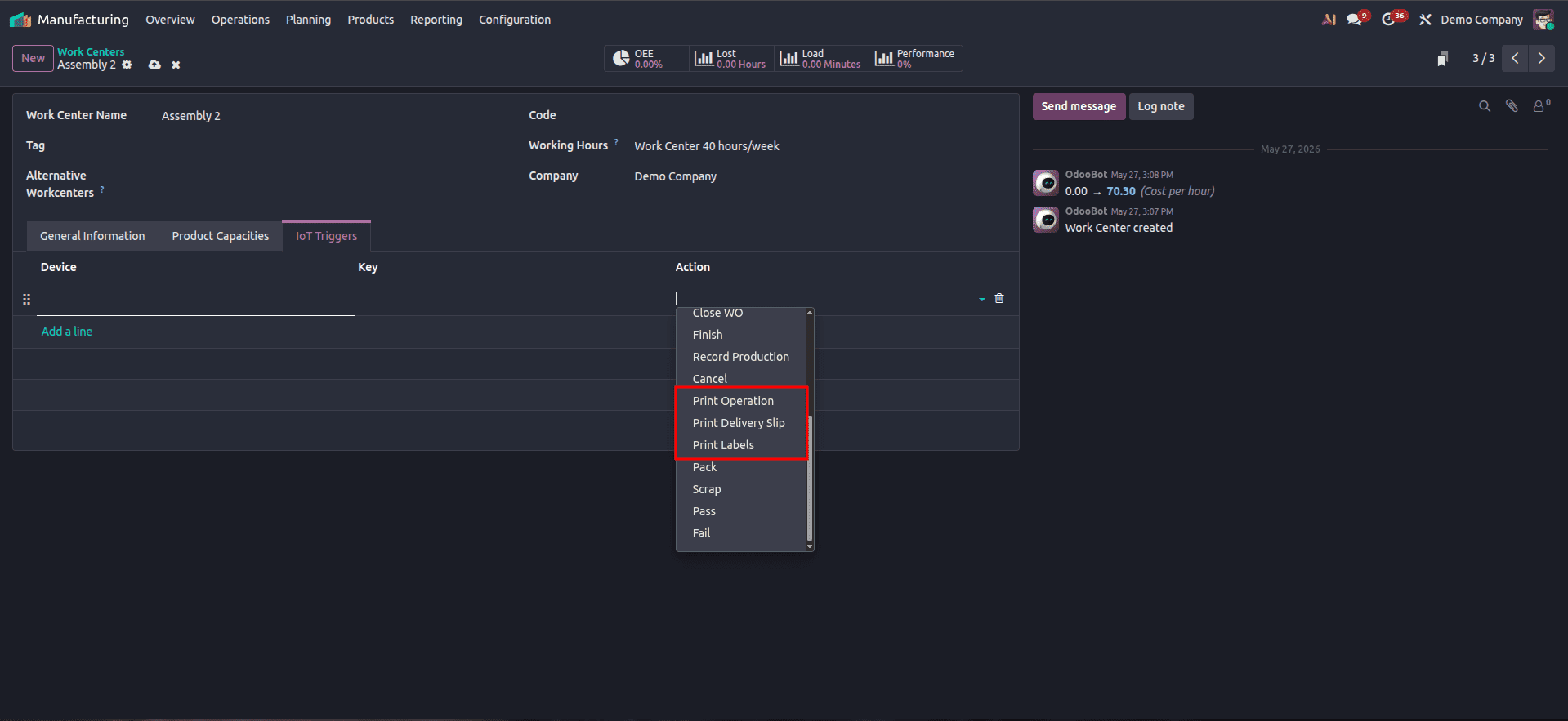This screenshot has height=721, width=1568.
Task: Click the debug tools wrench icon
Action: pos(1425,20)
